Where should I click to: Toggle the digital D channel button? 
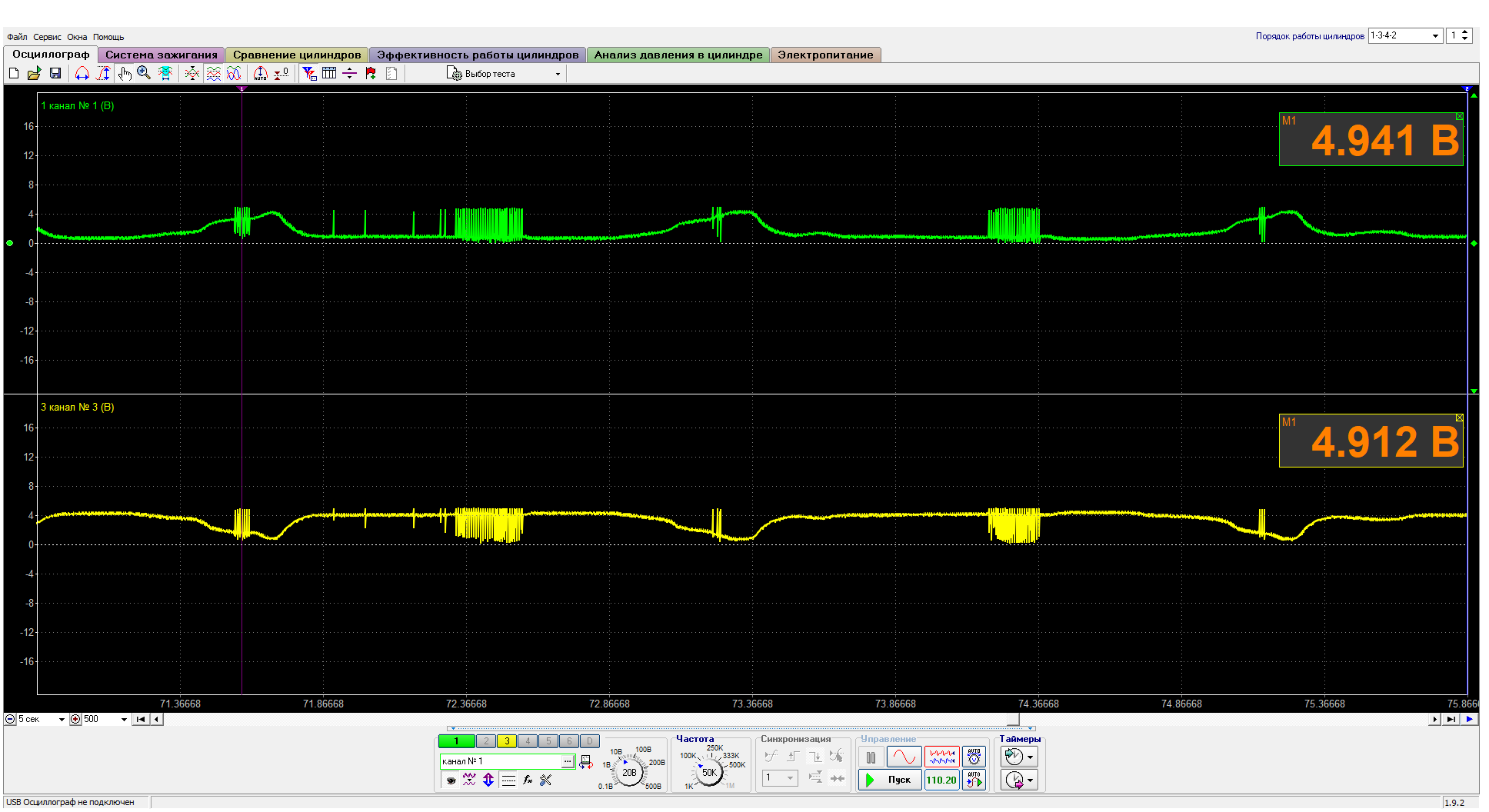point(590,741)
